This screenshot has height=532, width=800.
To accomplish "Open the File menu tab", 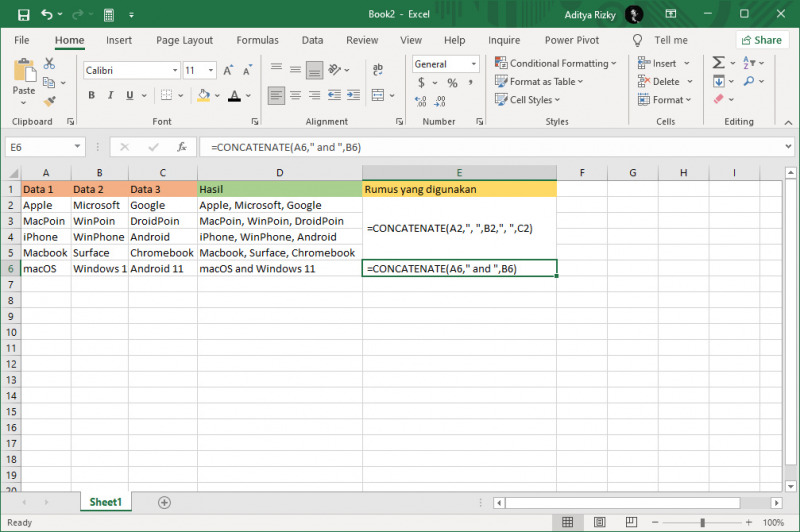I will tap(21, 40).
